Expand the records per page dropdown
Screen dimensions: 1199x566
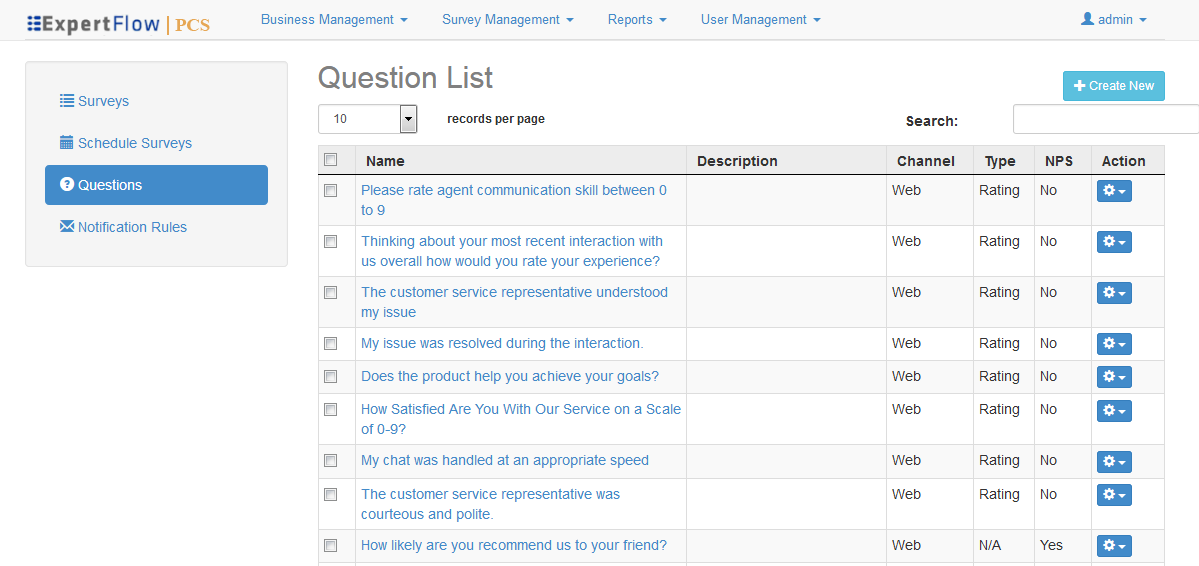pyautogui.click(x=408, y=119)
